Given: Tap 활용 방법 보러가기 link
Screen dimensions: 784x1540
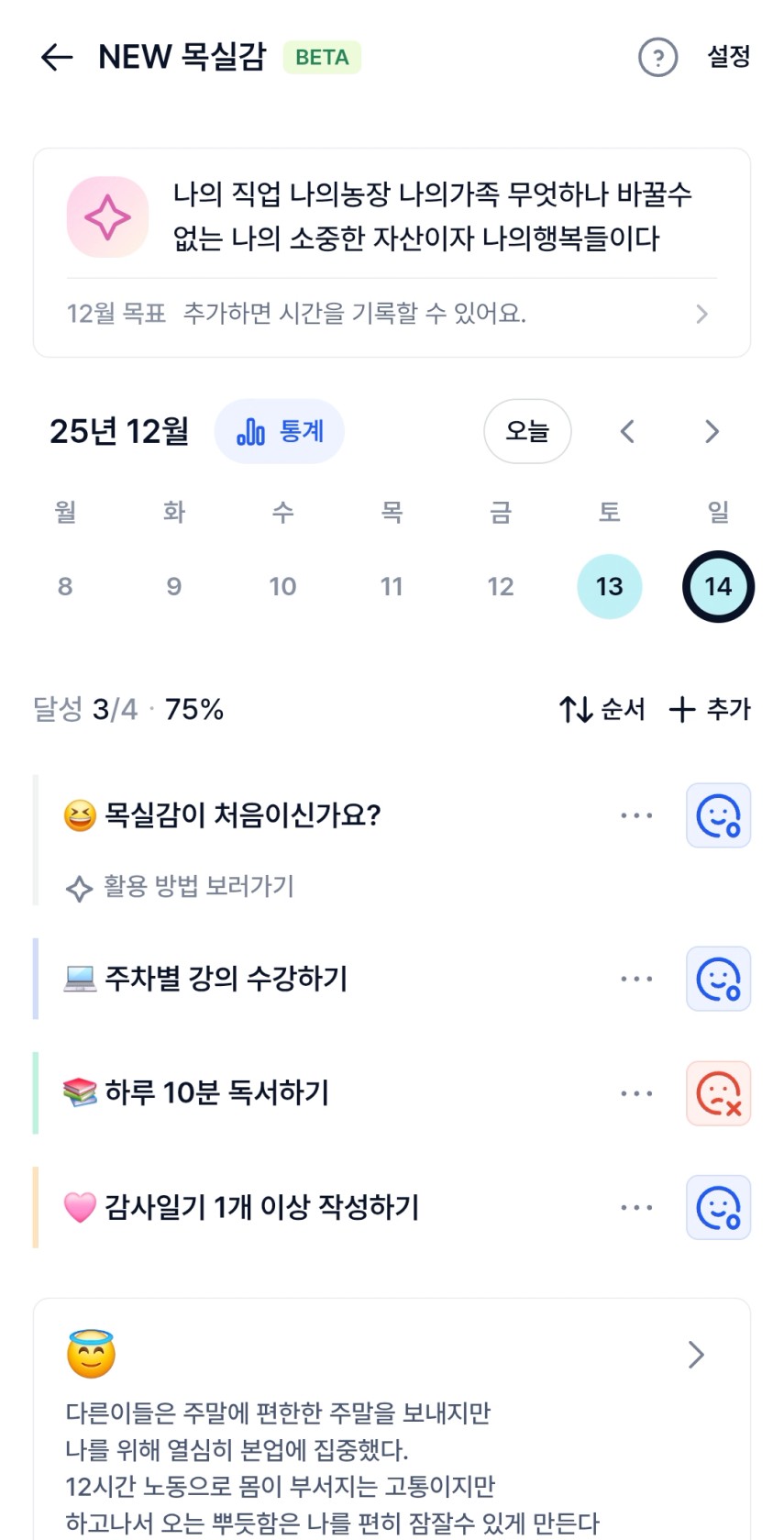Looking at the screenshot, I should click(x=198, y=886).
